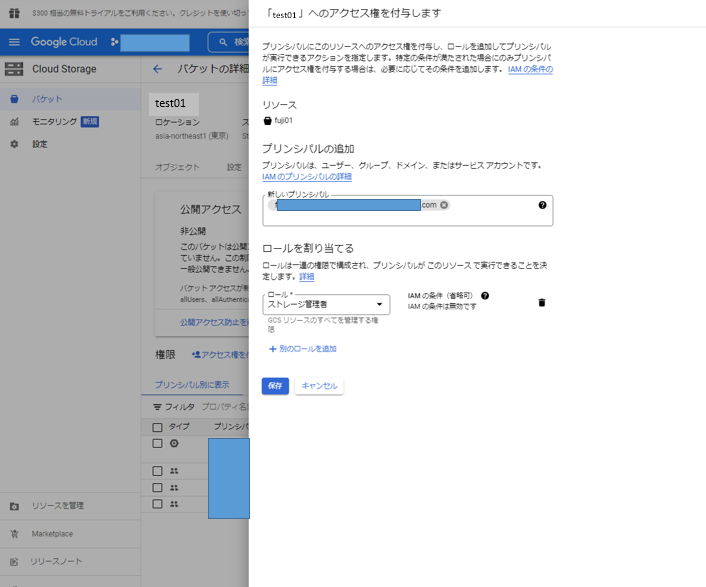Click the free trial gift icon

pos(14,13)
